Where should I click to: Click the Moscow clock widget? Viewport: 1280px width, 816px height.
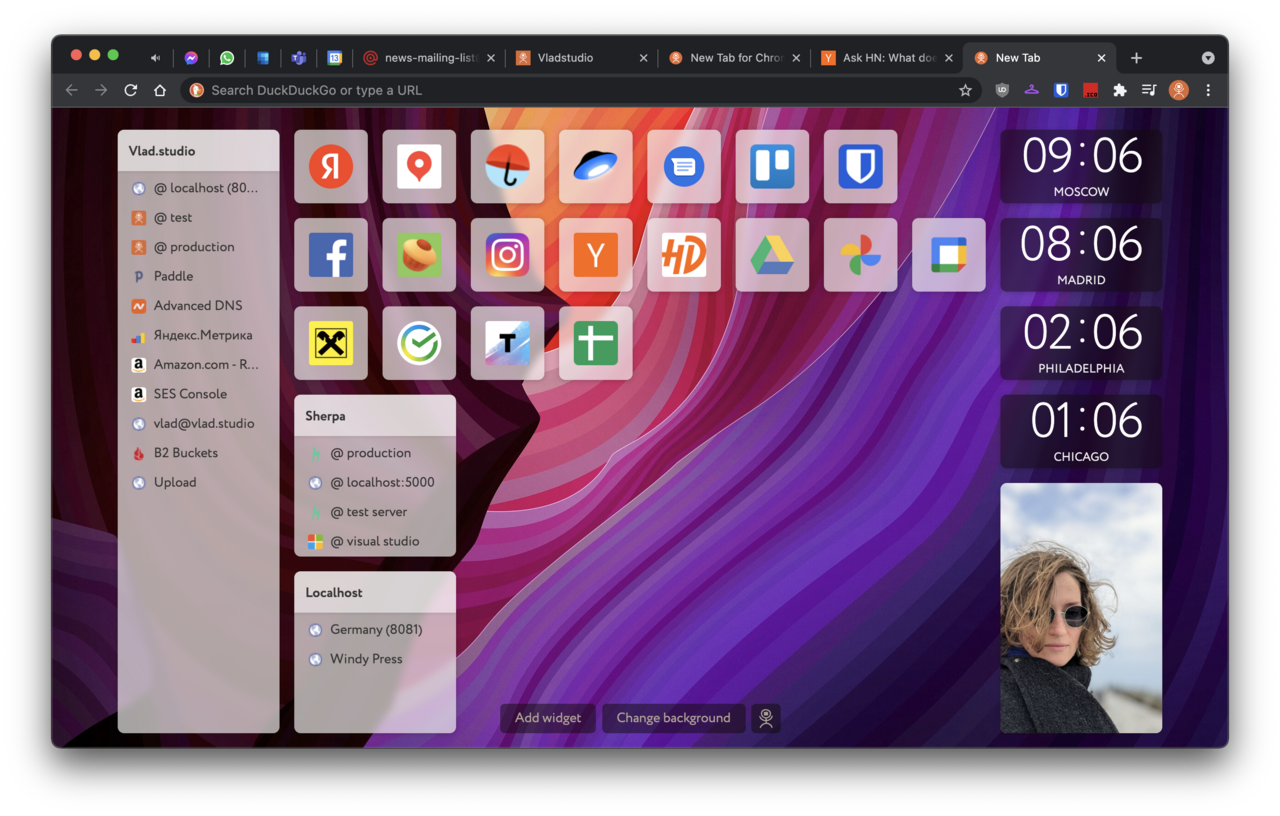tap(1081, 167)
